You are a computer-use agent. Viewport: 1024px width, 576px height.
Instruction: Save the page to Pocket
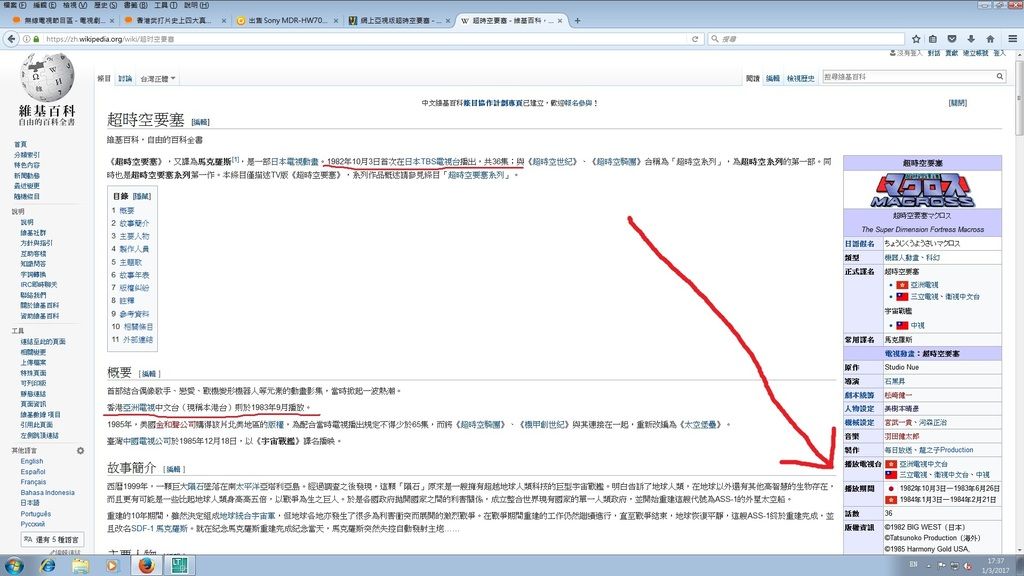coord(952,39)
